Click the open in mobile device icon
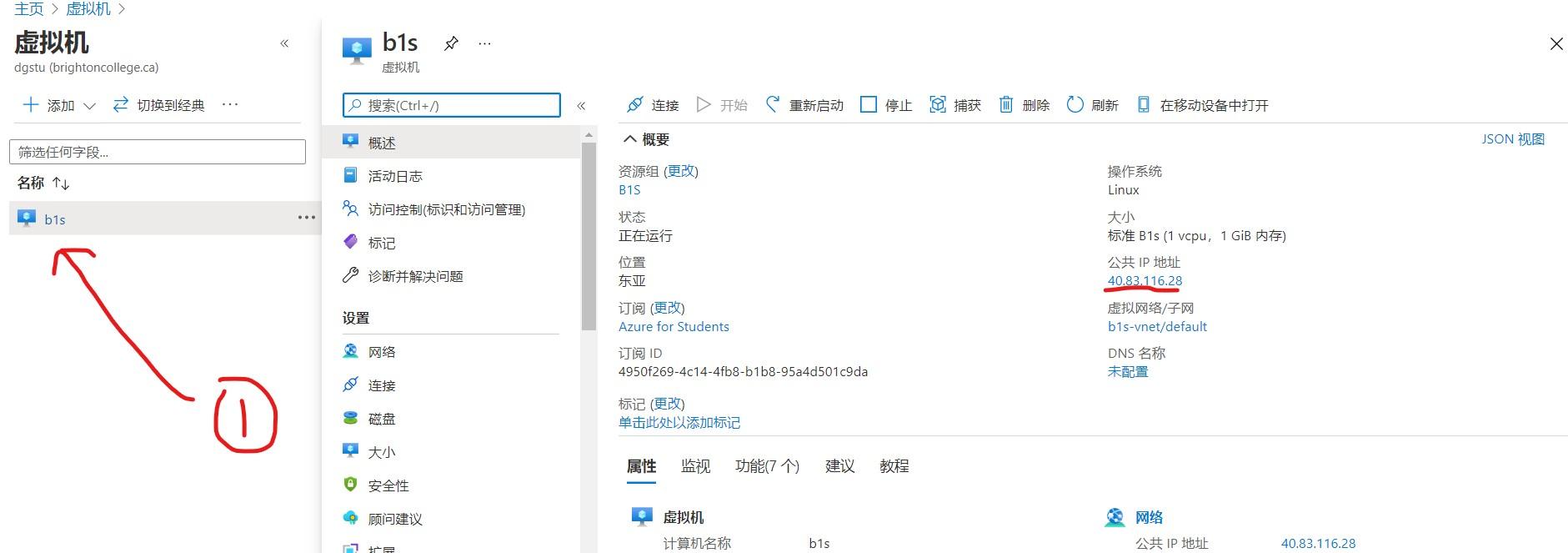 tap(1144, 105)
